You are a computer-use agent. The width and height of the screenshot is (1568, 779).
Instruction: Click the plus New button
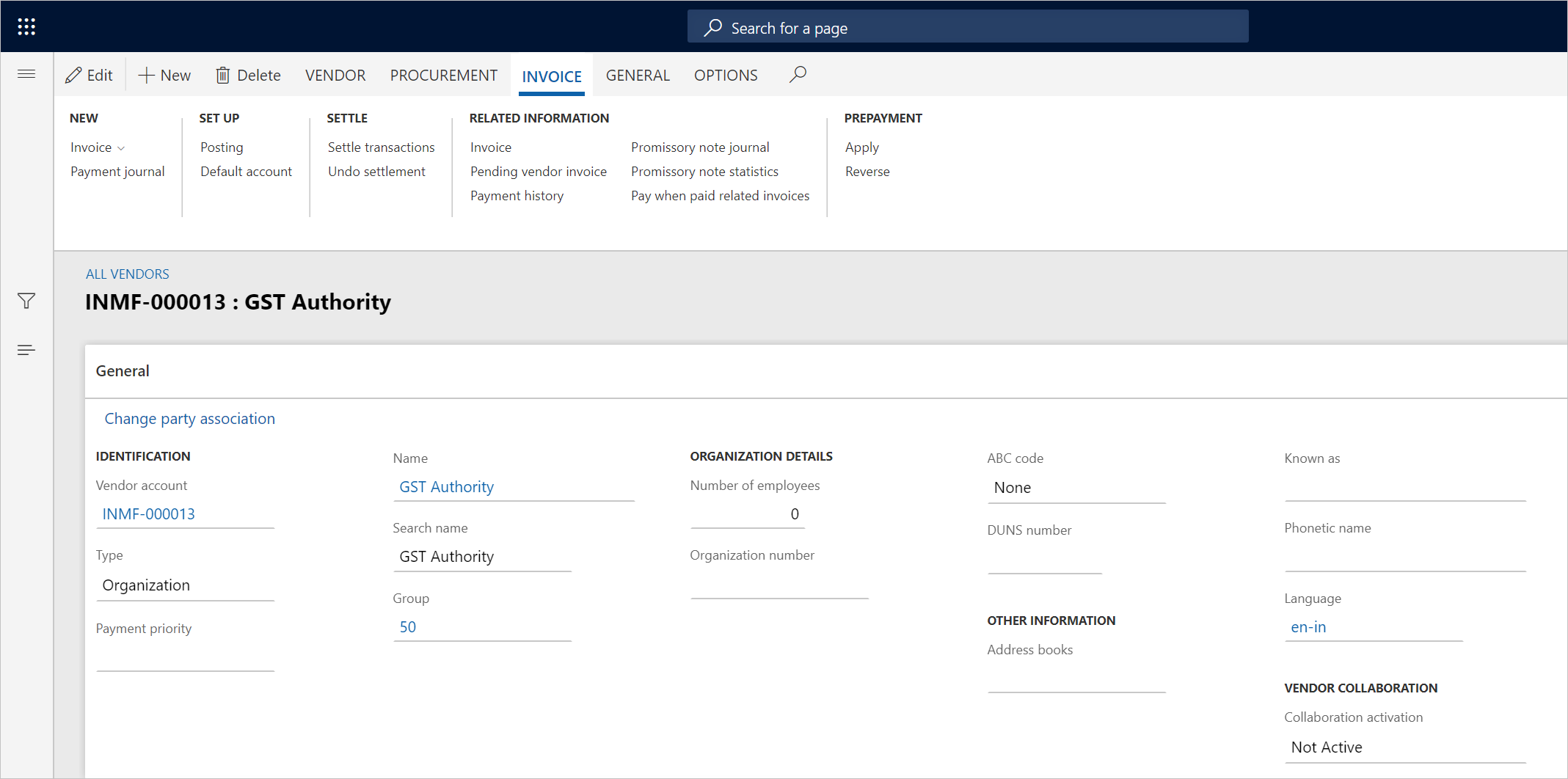click(x=164, y=75)
